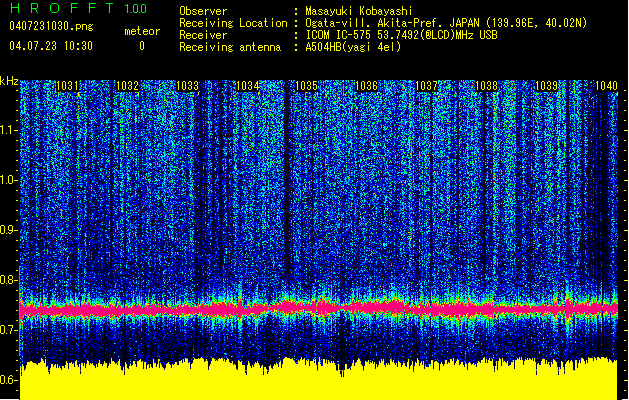This screenshot has width=629, height=400.
Task: Click the yellow noise level graph
Action: 320,382
